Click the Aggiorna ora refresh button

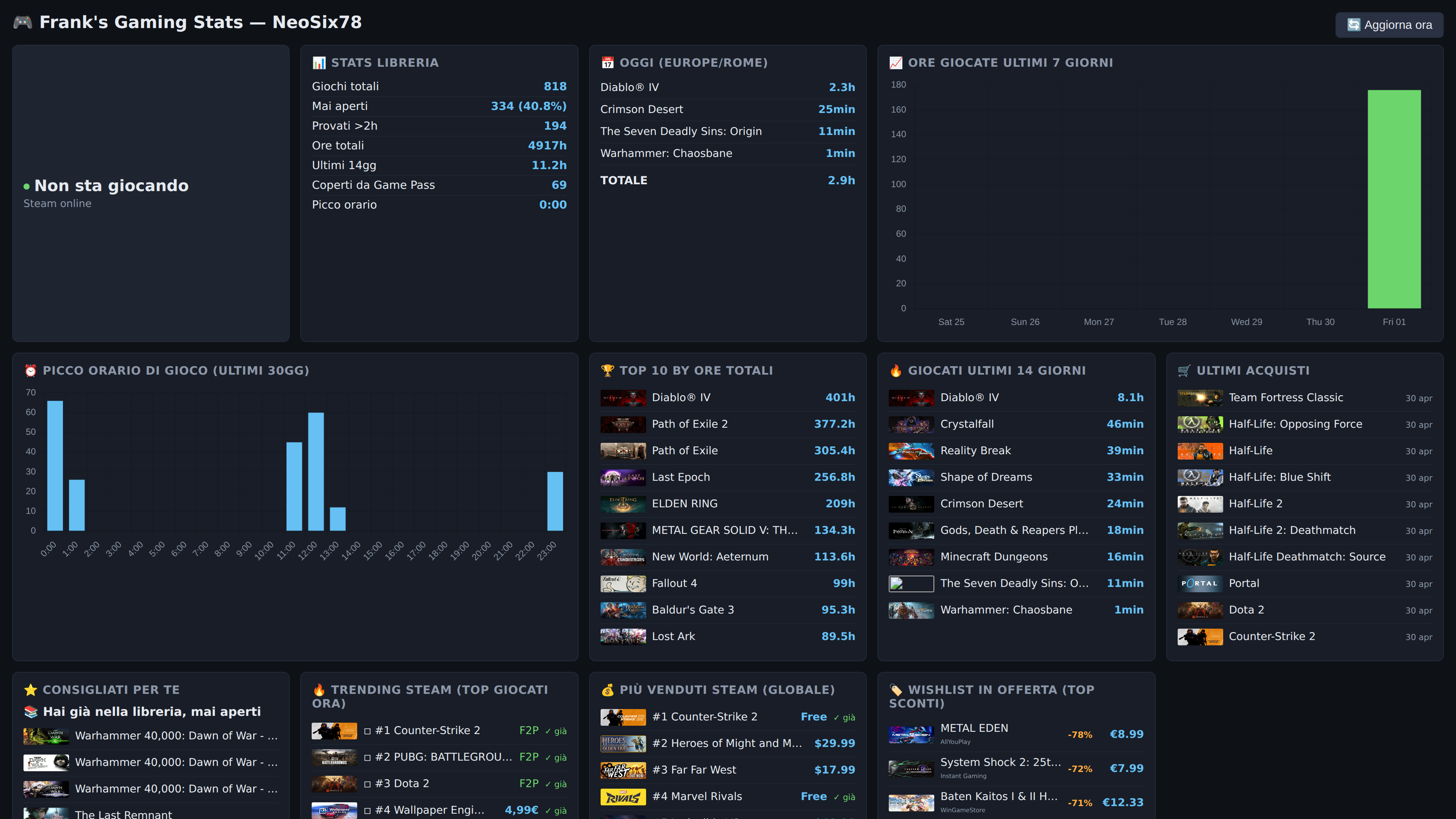tap(1389, 25)
